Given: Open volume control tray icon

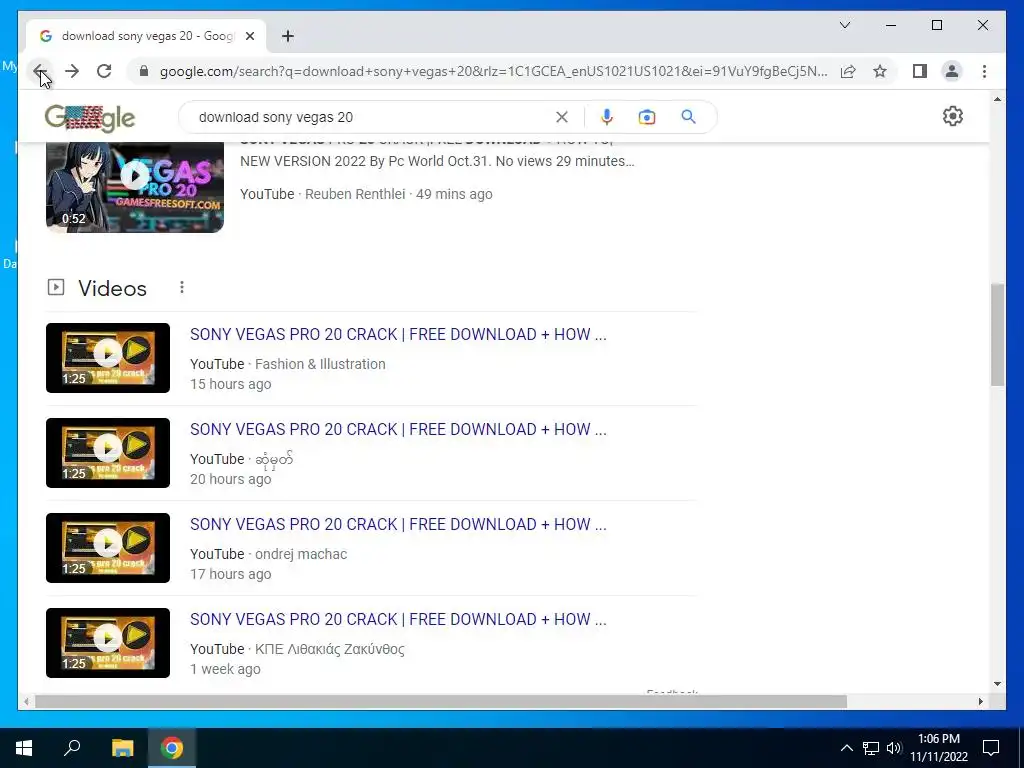Looking at the screenshot, I should [894, 748].
